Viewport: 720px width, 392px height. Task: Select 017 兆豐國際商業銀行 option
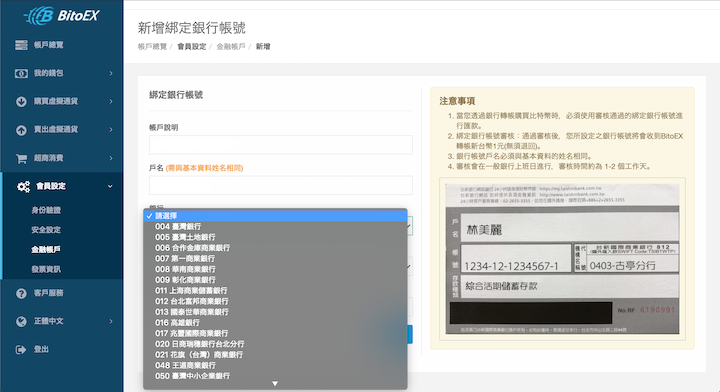(x=275, y=333)
